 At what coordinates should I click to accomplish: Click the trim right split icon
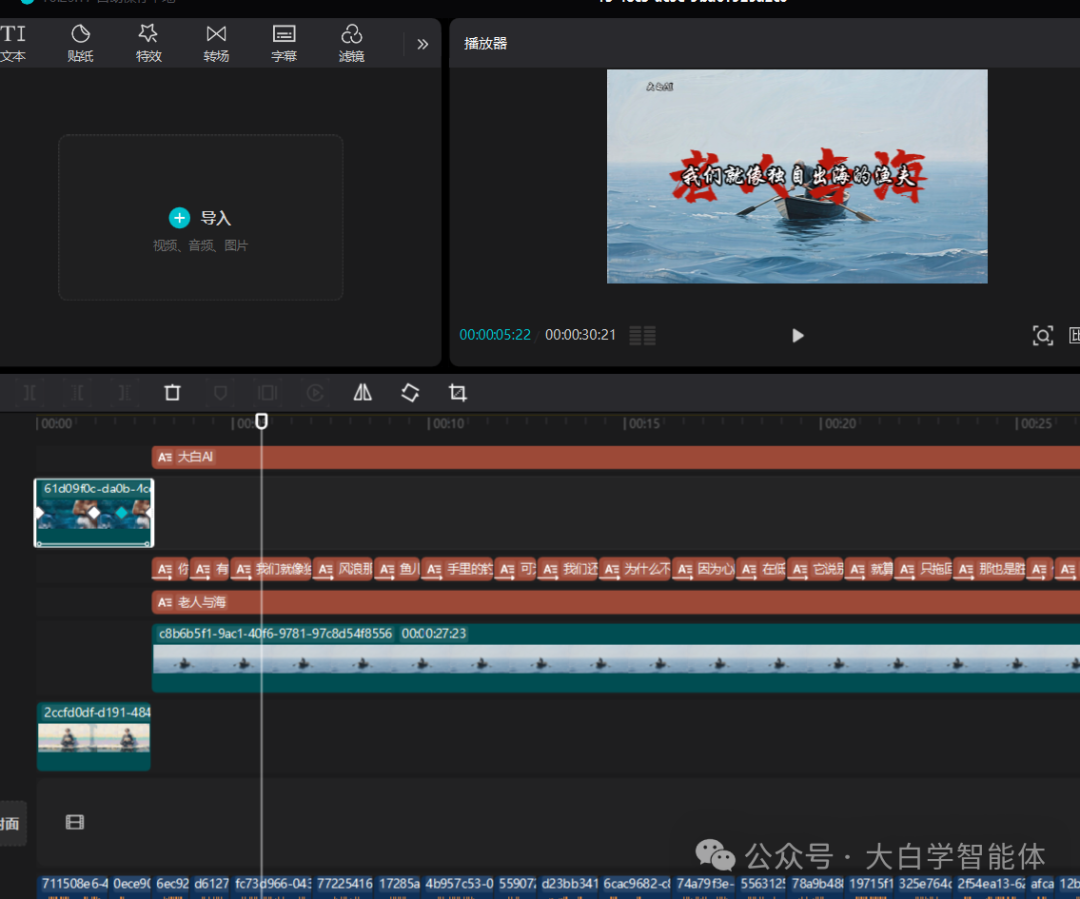pos(125,393)
